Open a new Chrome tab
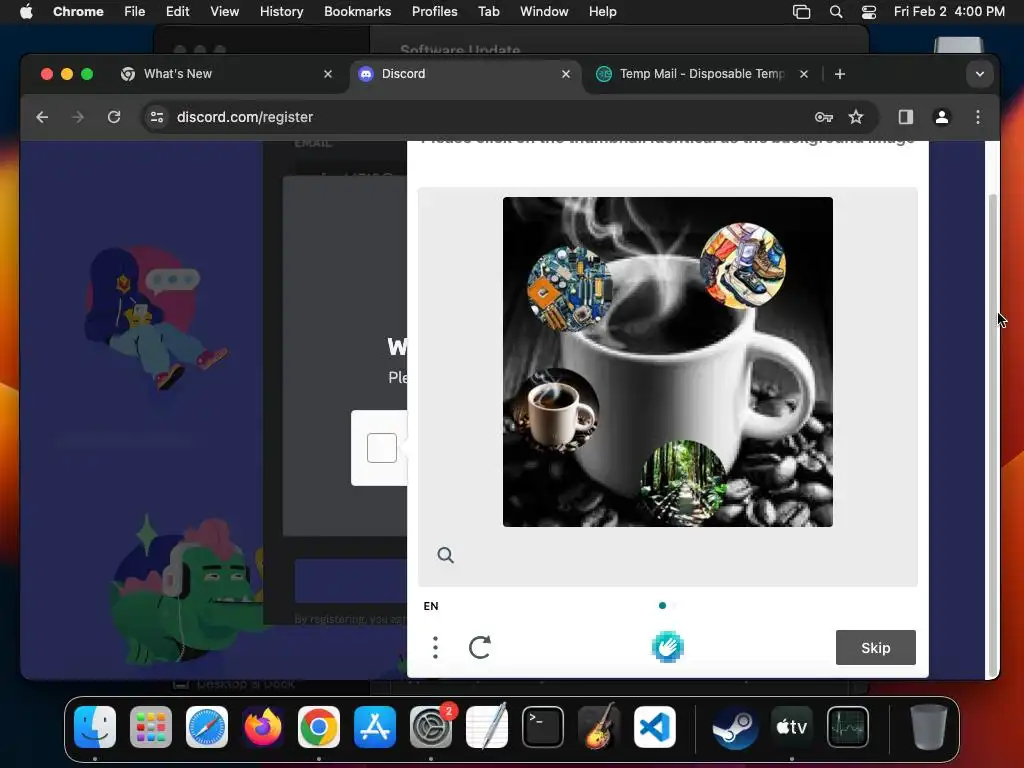Screen dimensions: 1024x768 click(x=840, y=74)
